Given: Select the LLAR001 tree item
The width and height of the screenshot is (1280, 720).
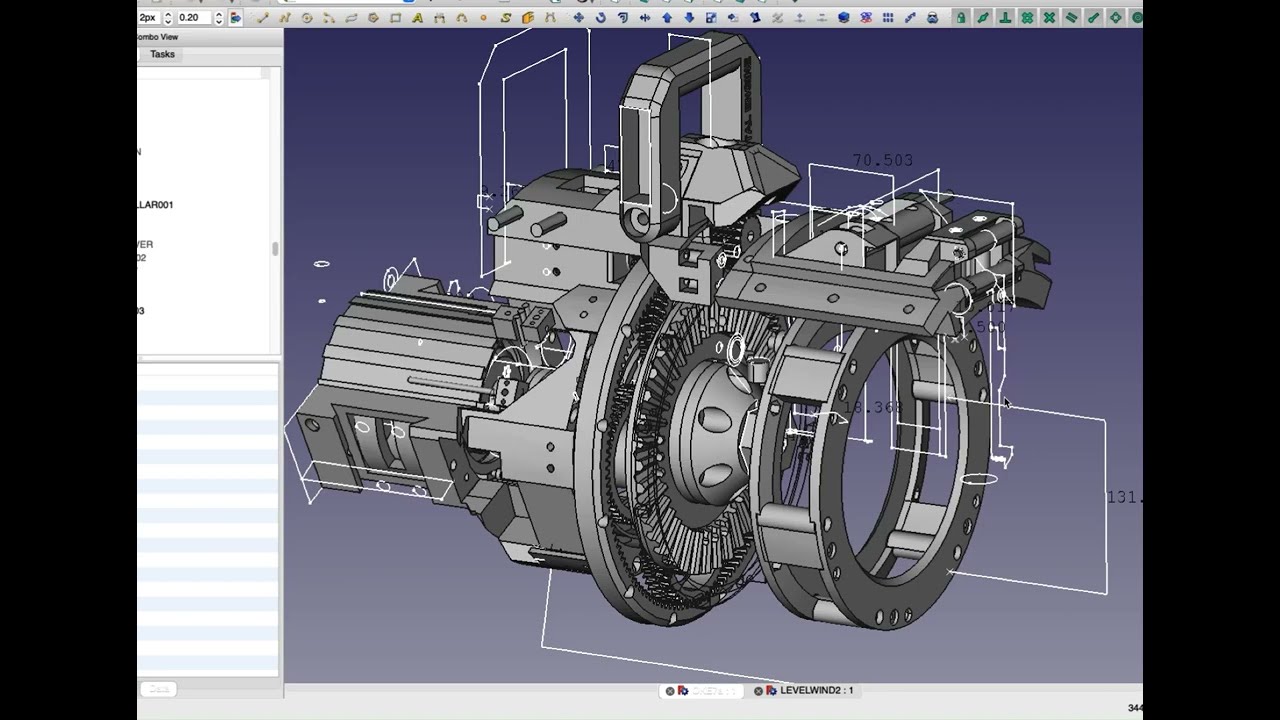Looking at the screenshot, I should [x=155, y=204].
